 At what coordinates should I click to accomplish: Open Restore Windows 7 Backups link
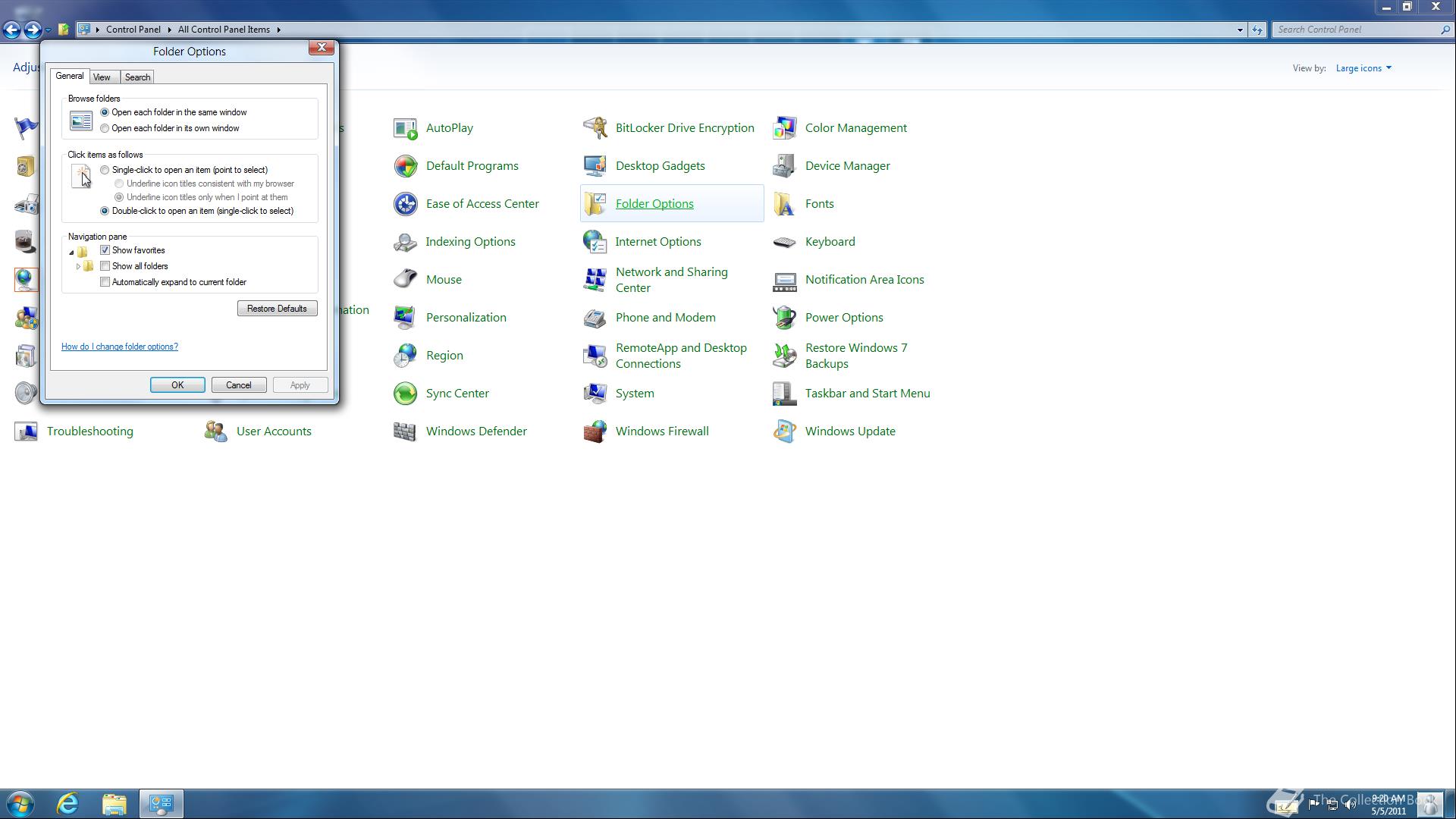coord(856,356)
